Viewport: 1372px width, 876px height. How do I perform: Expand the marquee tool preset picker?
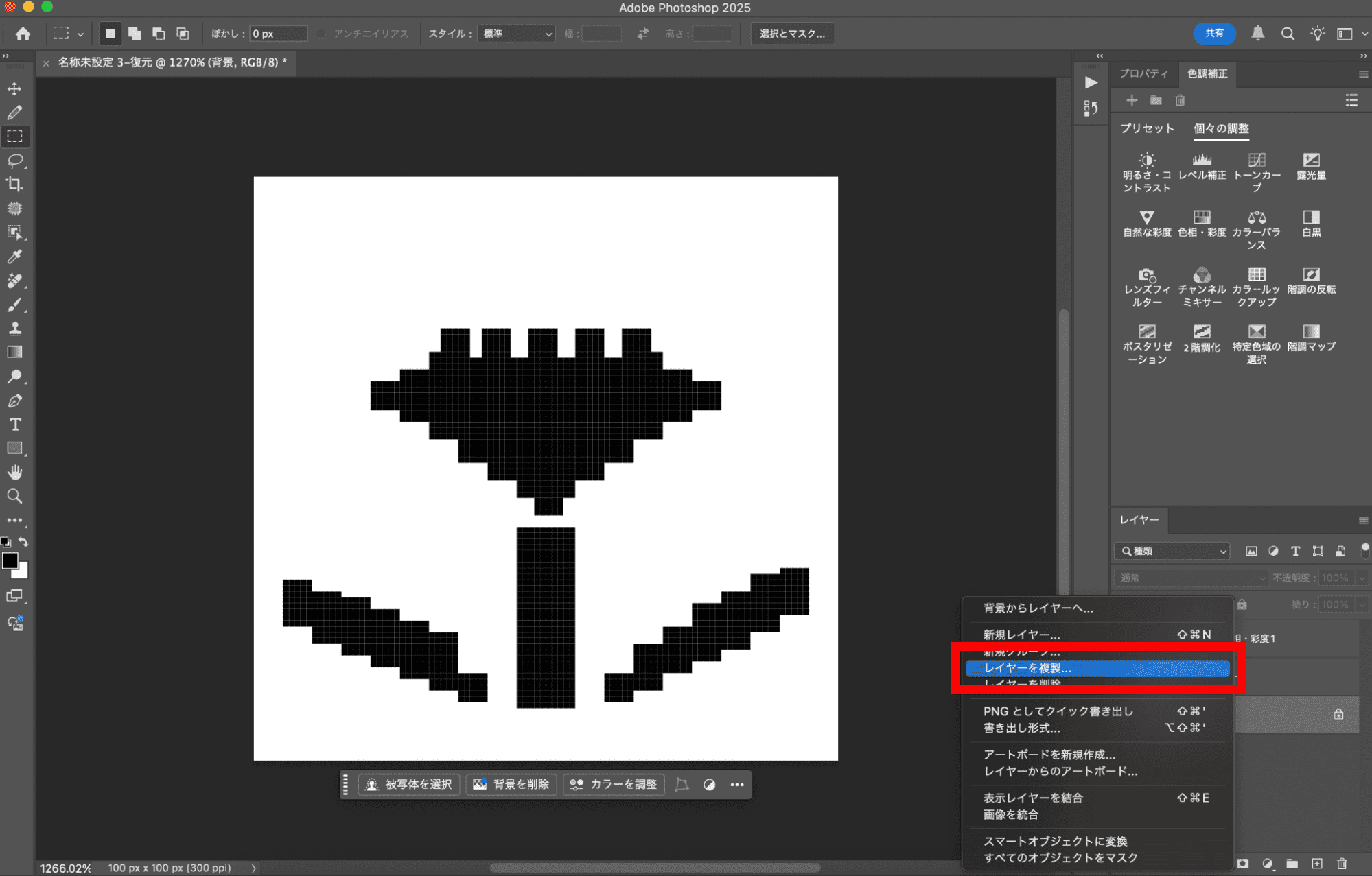point(80,34)
